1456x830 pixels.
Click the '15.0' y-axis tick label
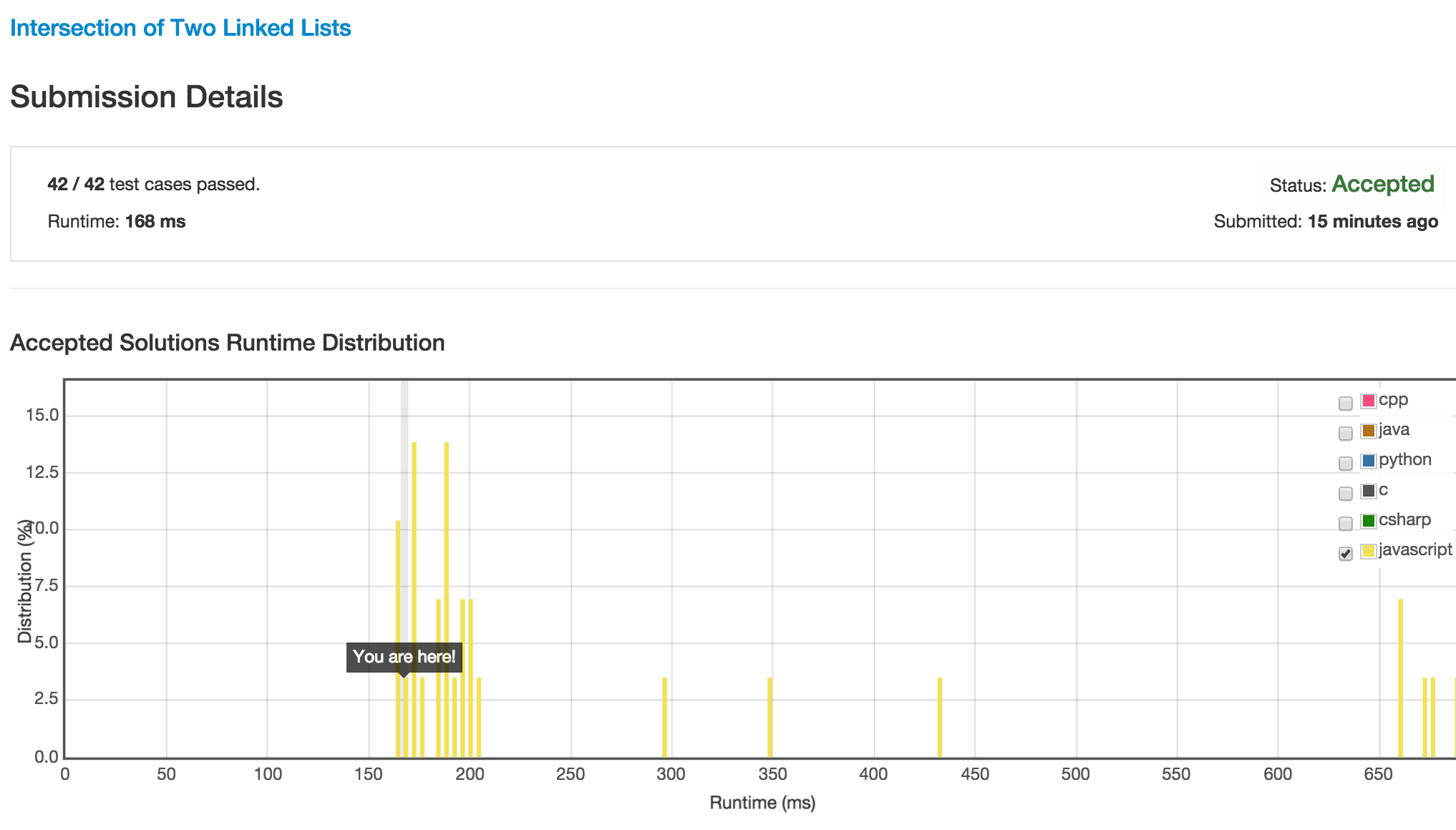(42, 416)
